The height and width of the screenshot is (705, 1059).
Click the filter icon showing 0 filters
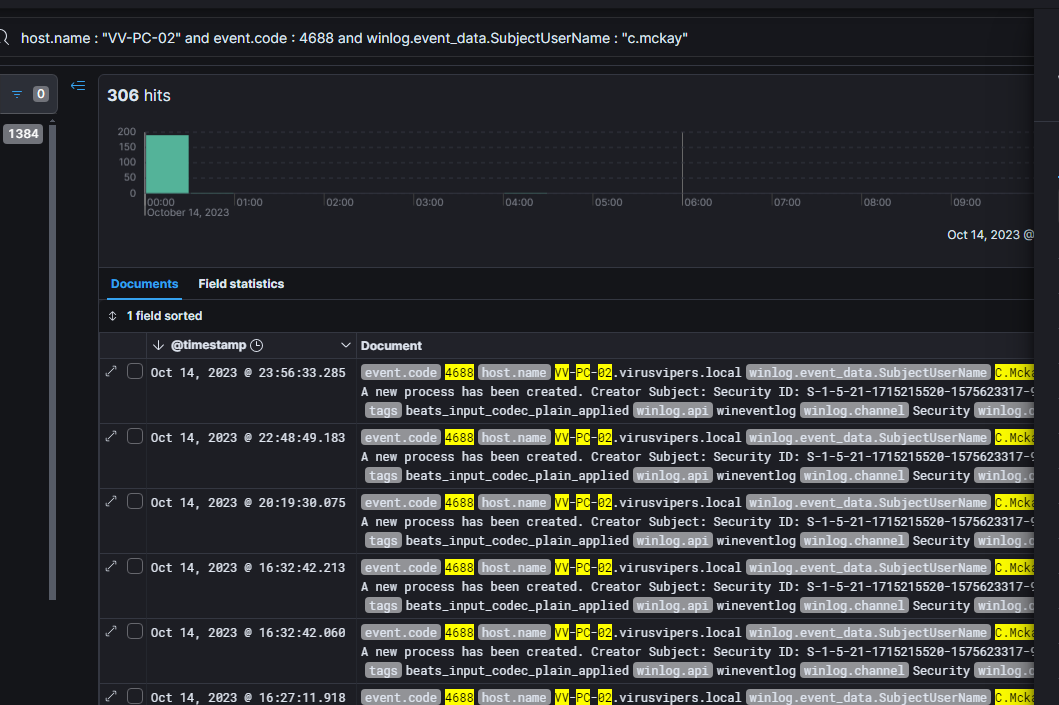click(x=17, y=94)
